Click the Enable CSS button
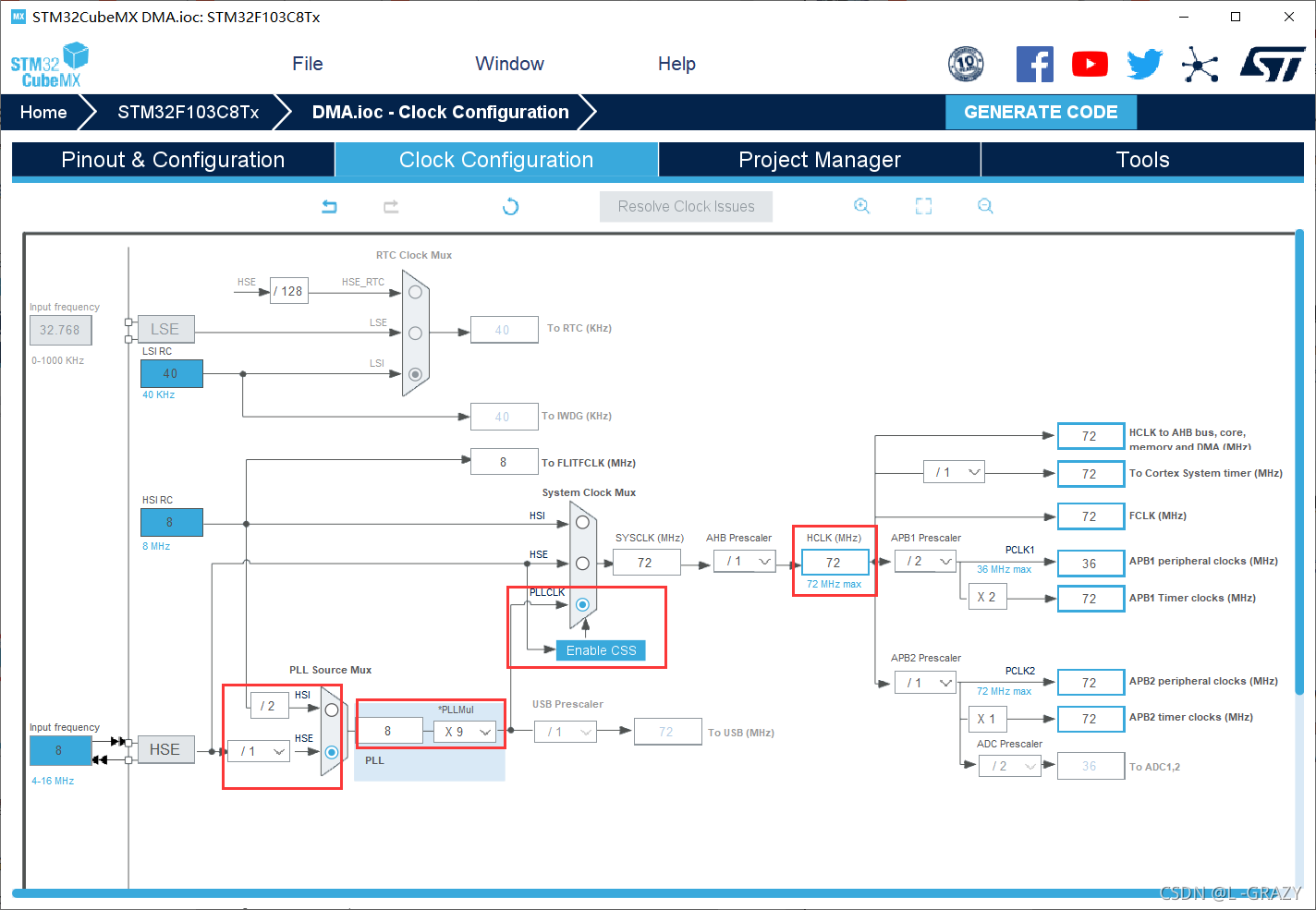1316x910 pixels. click(601, 650)
